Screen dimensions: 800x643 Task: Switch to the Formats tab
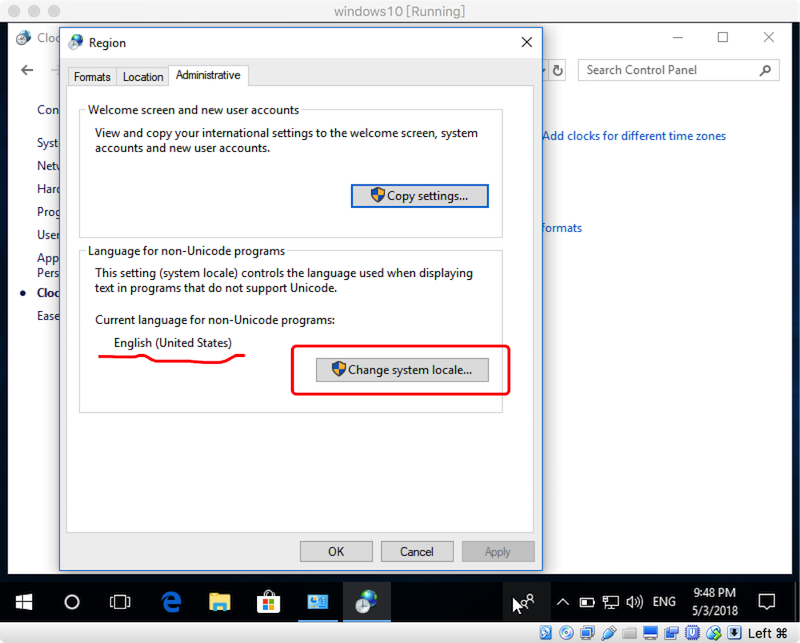[92, 77]
